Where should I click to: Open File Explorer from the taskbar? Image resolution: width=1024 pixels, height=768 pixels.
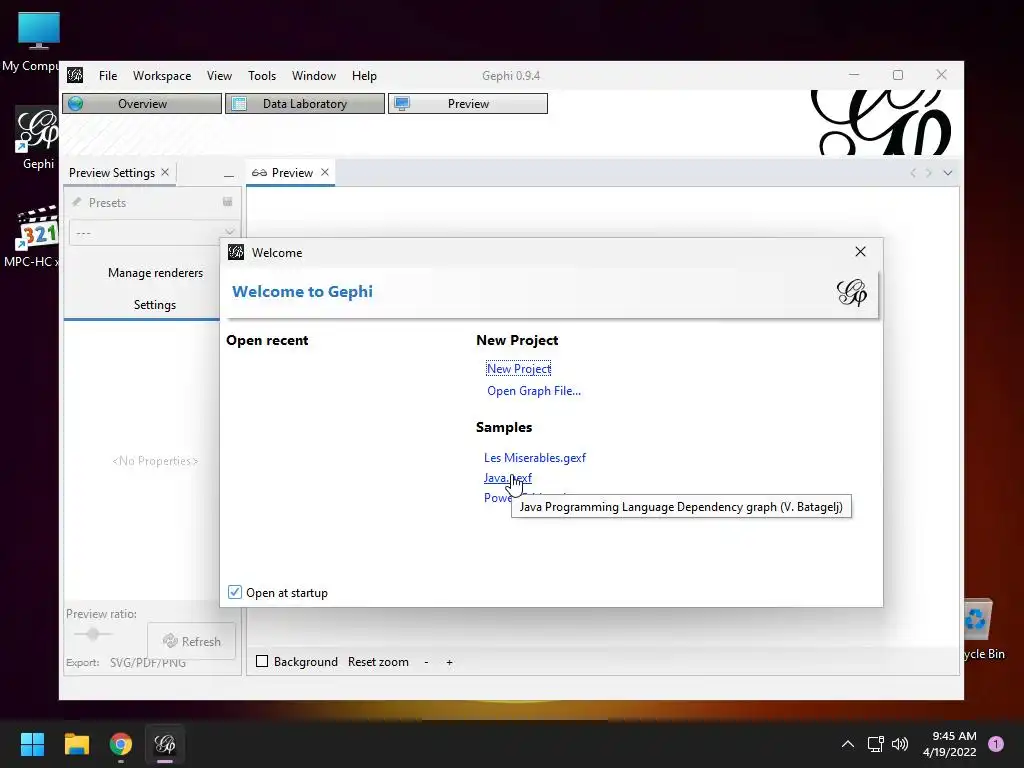pos(76,743)
